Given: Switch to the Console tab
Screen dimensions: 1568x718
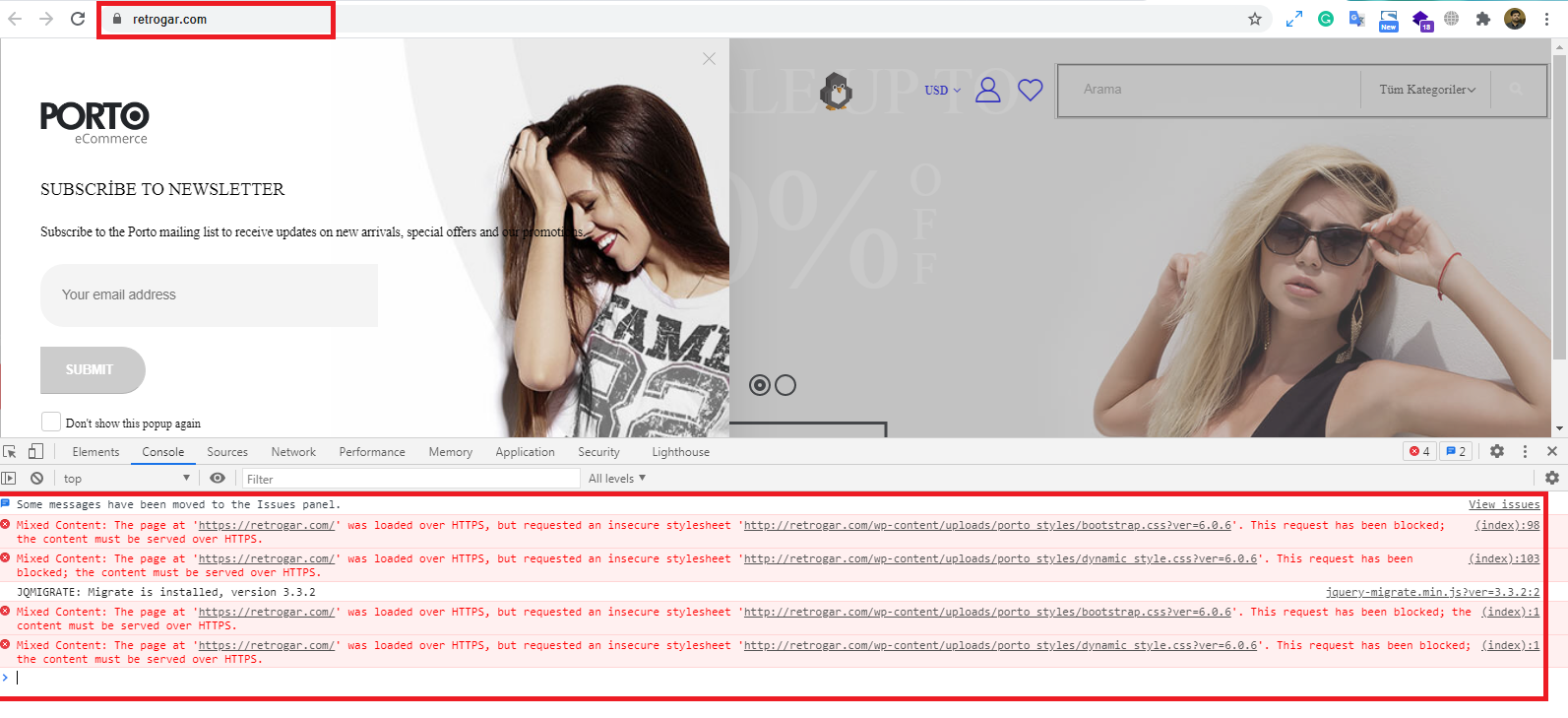Looking at the screenshot, I should pyautogui.click(x=163, y=452).
